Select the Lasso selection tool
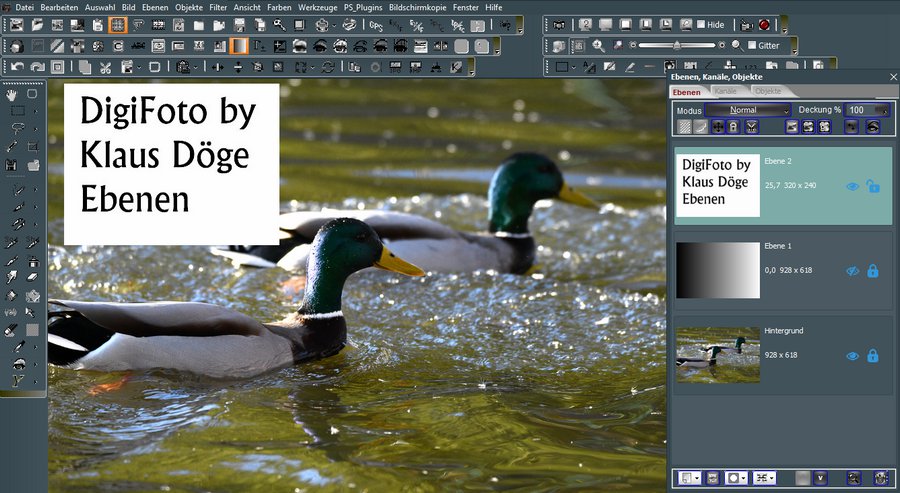Image resolution: width=900 pixels, height=493 pixels. point(17,128)
